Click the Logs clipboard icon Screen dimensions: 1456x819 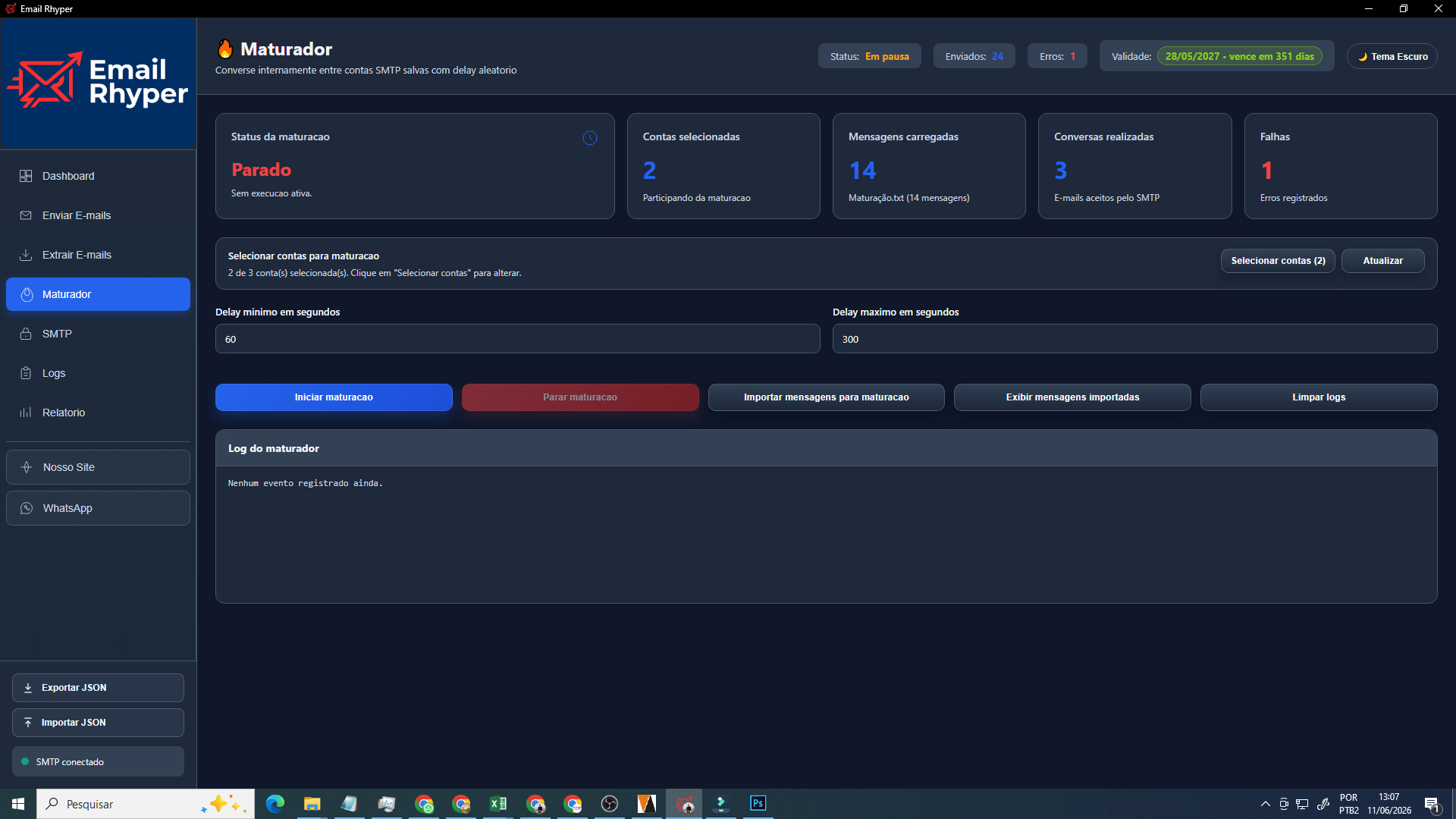coord(26,373)
